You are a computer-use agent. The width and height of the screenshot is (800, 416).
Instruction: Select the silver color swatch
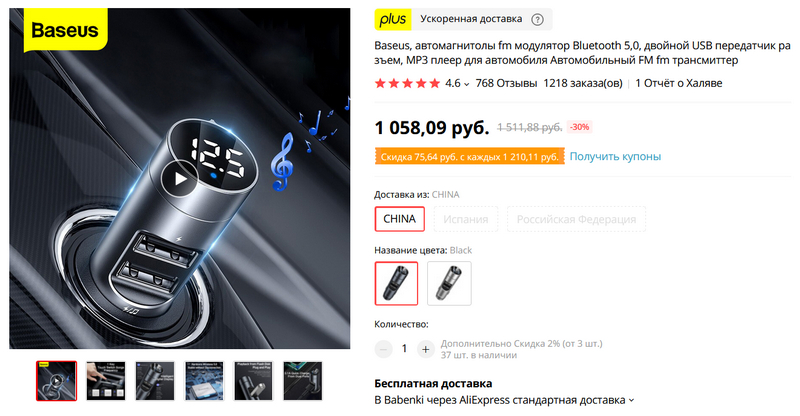[x=449, y=283]
